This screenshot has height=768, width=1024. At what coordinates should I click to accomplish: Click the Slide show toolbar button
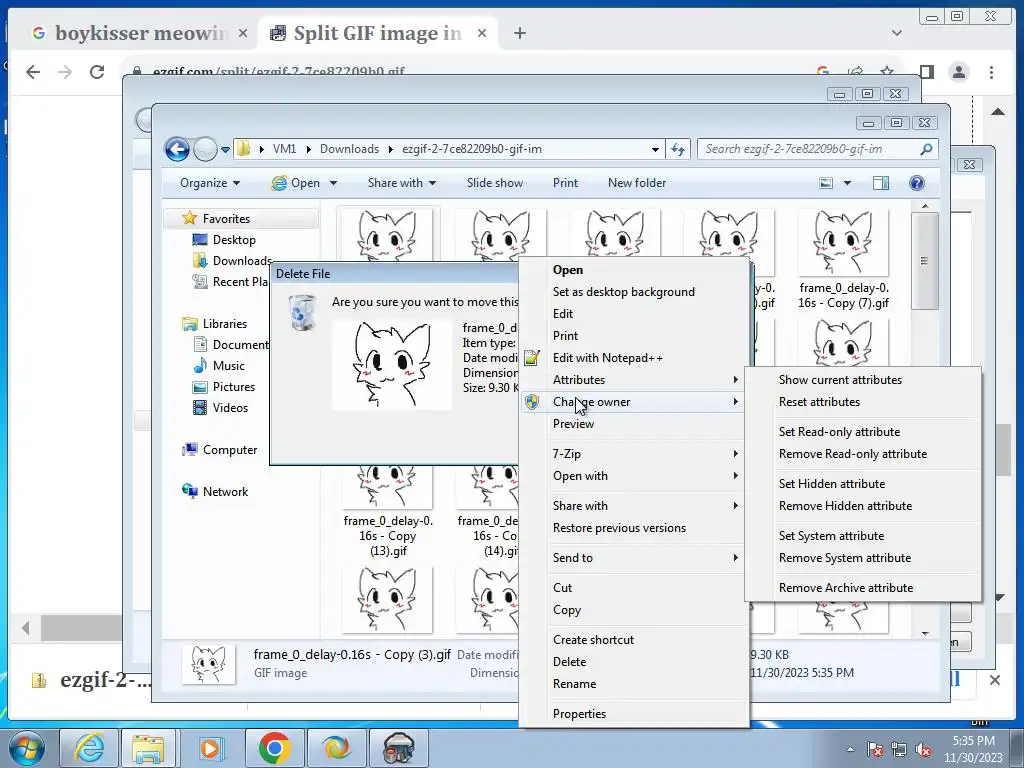[x=494, y=183]
